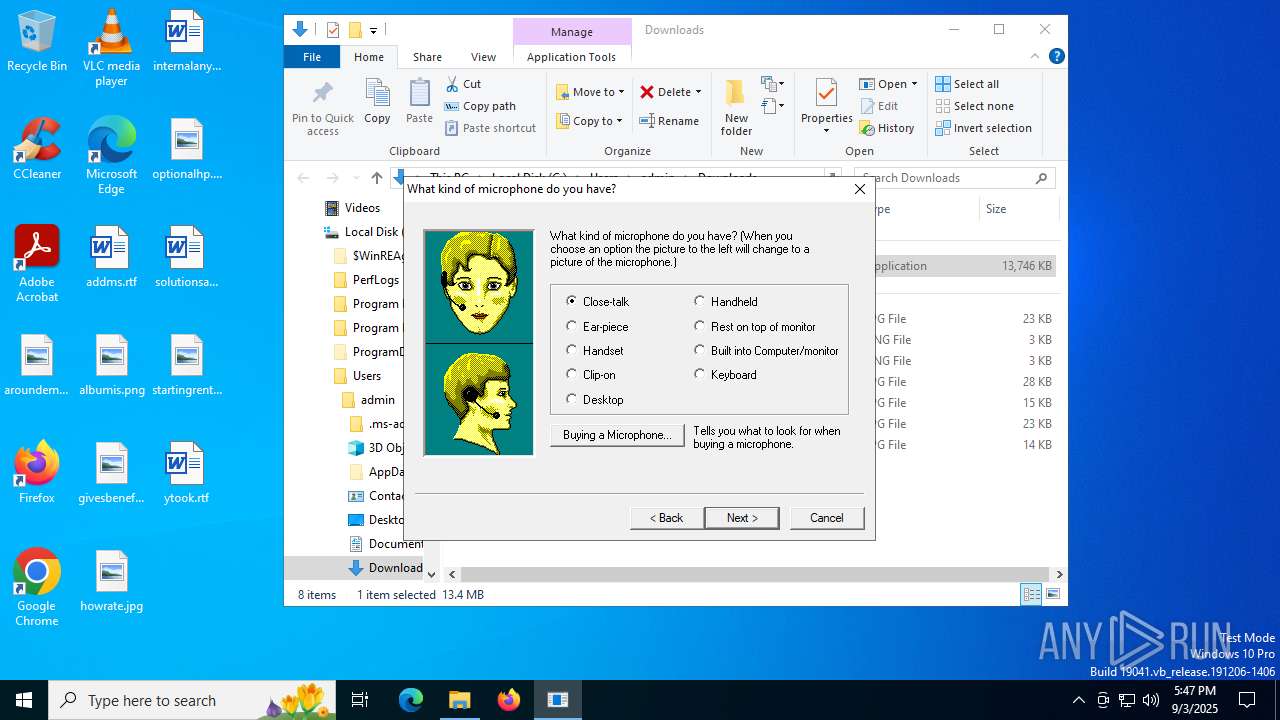The height and width of the screenshot is (720, 1280).
Task: Open Customize Quick Access Toolbar dropdown
Action: [373, 31]
